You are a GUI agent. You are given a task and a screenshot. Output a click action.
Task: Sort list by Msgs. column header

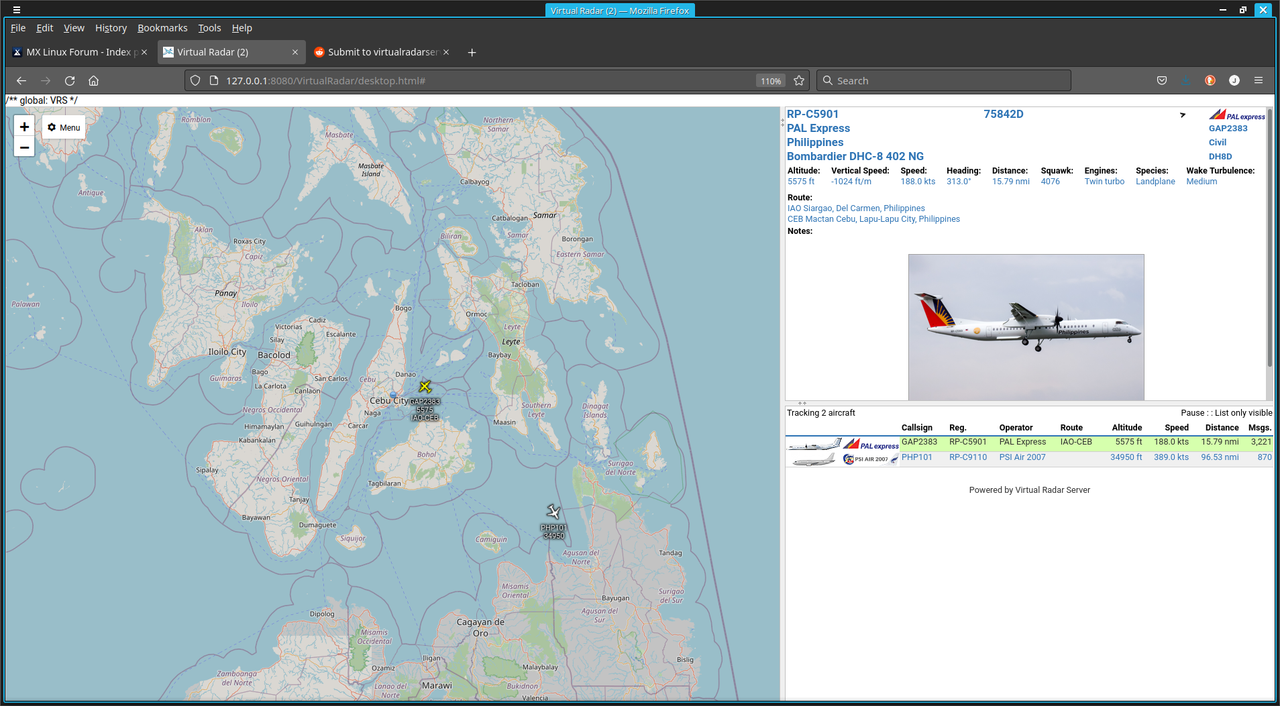(1260, 428)
